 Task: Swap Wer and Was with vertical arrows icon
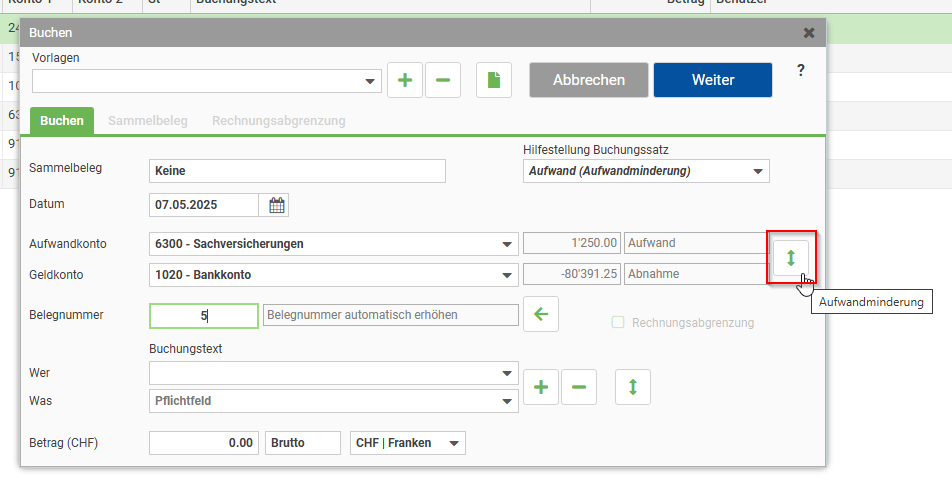click(633, 387)
